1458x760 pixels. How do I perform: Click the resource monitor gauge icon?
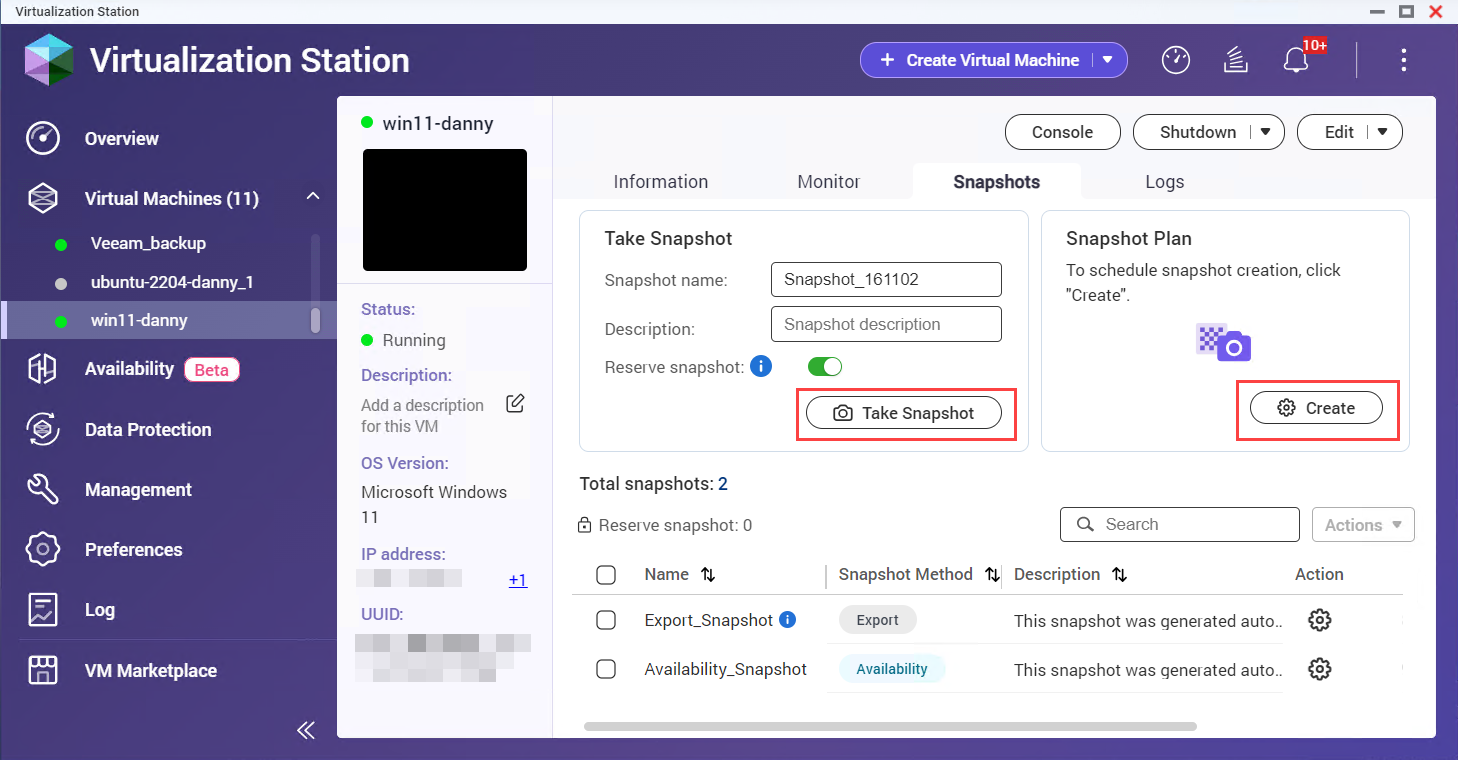pos(1176,60)
